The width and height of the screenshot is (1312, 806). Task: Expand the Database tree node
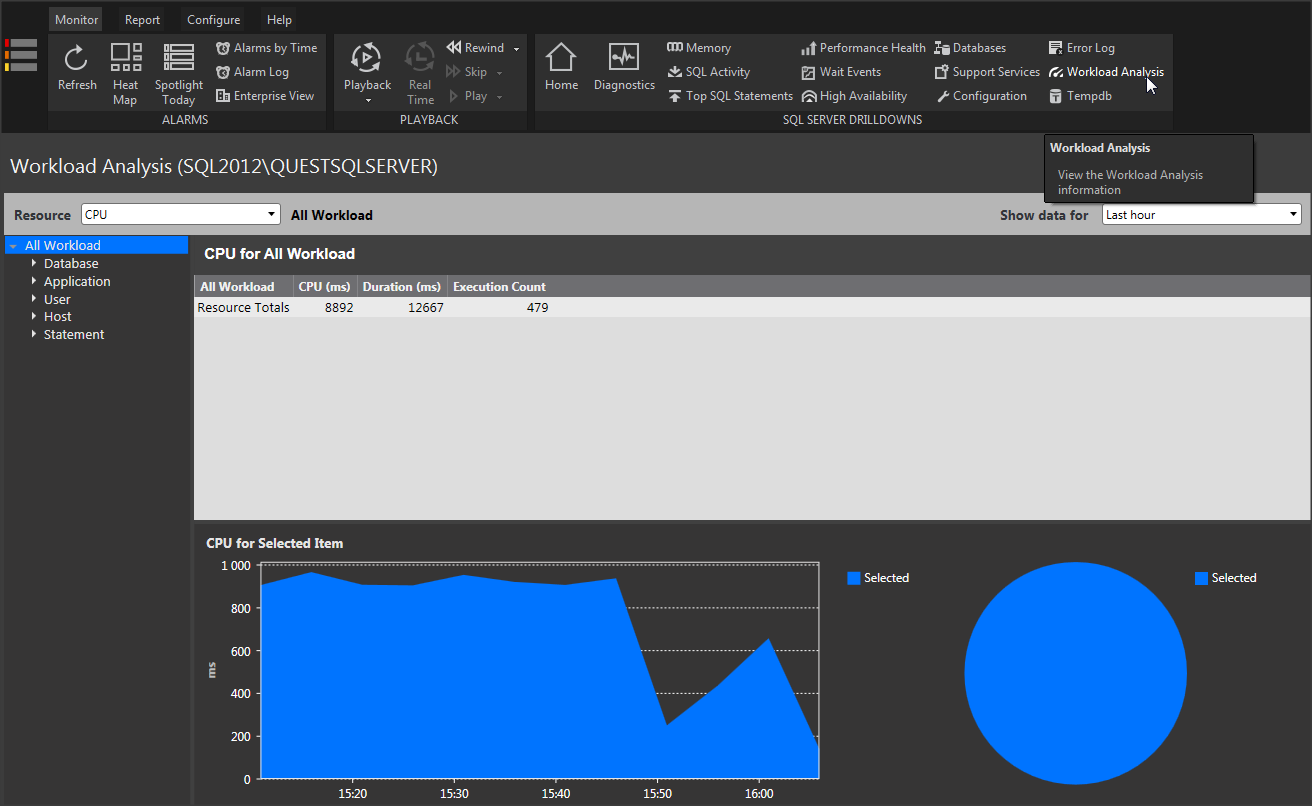34,263
